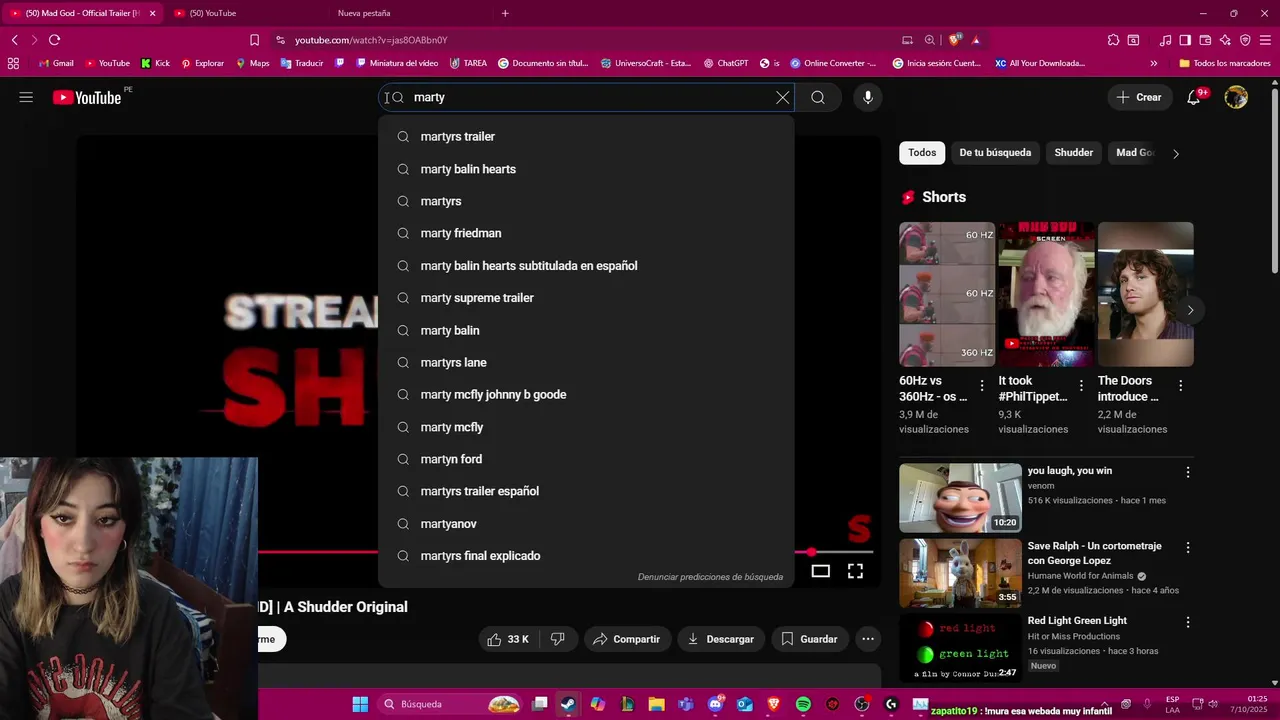Image resolution: width=1280 pixels, height=720 pixels.
Task: Open Brave Shields icon
Action: 955,40
